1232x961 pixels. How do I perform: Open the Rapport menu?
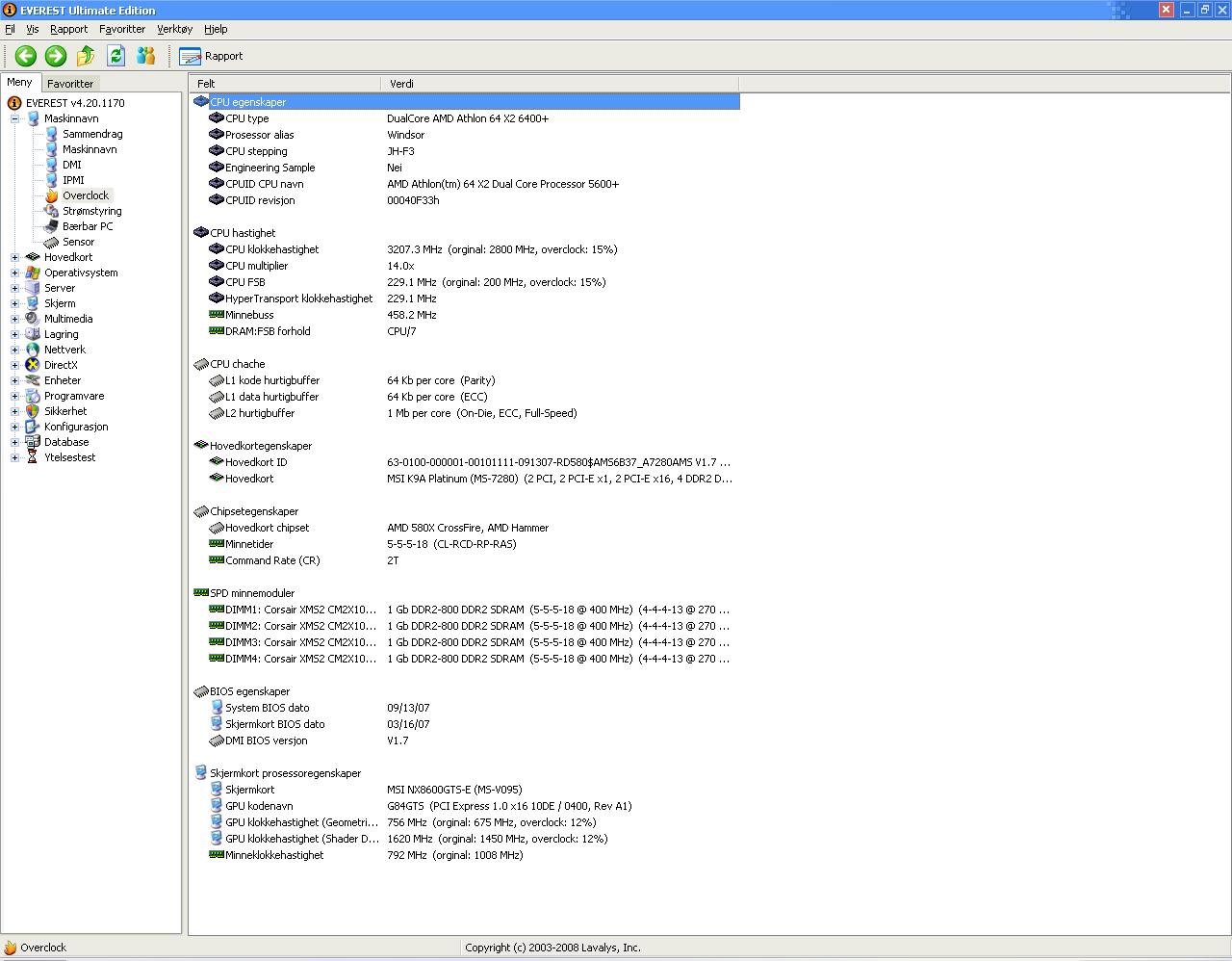coord(69,29)
